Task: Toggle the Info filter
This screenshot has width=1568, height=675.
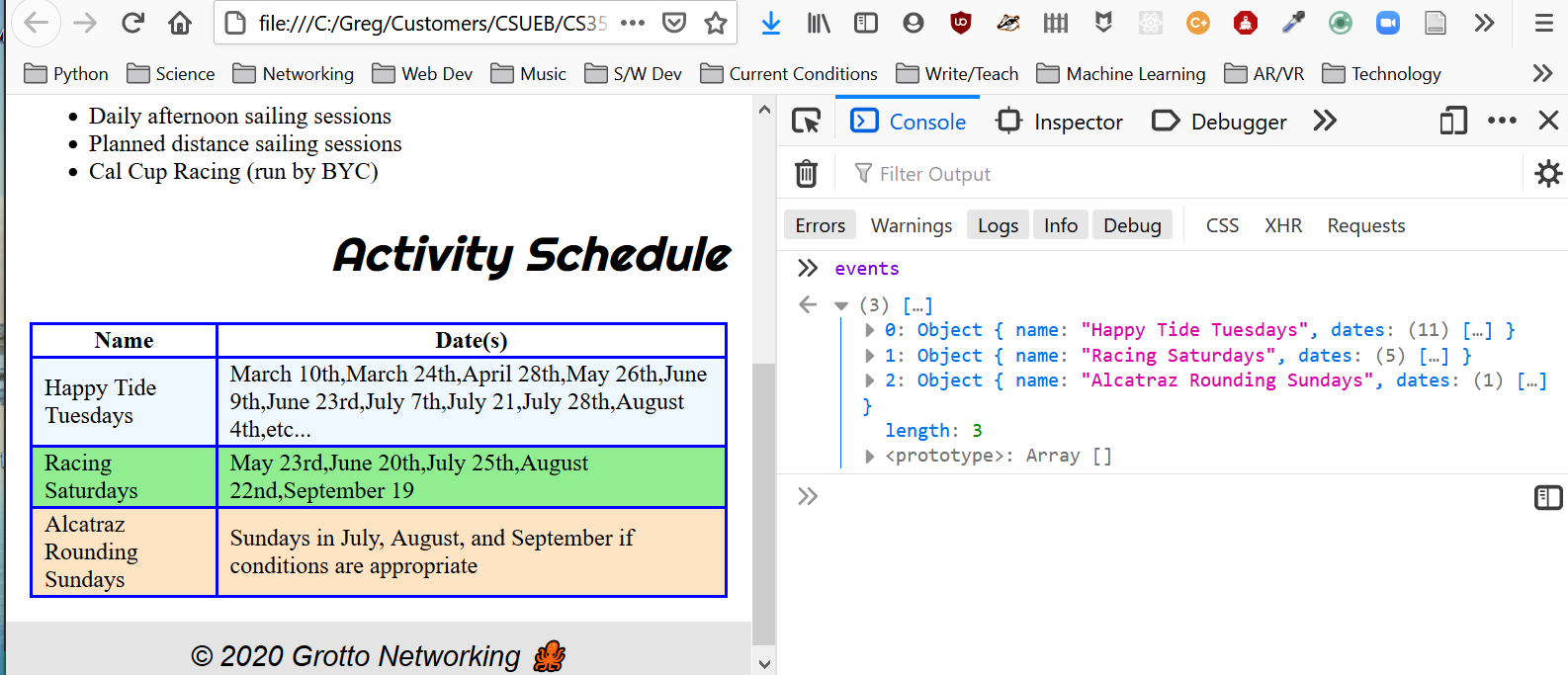Action: point(1061,225)
